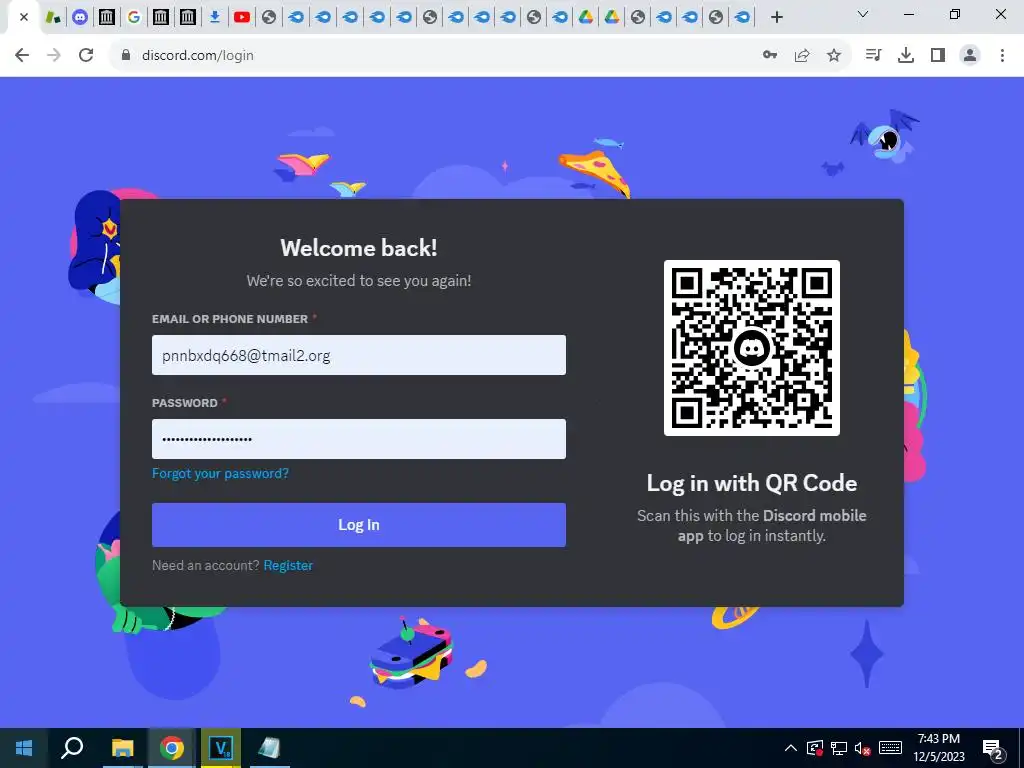Show hidden system tray icons
This screenshot has height=768, width=1024.
pyautogui.click(x=790, y=748)
